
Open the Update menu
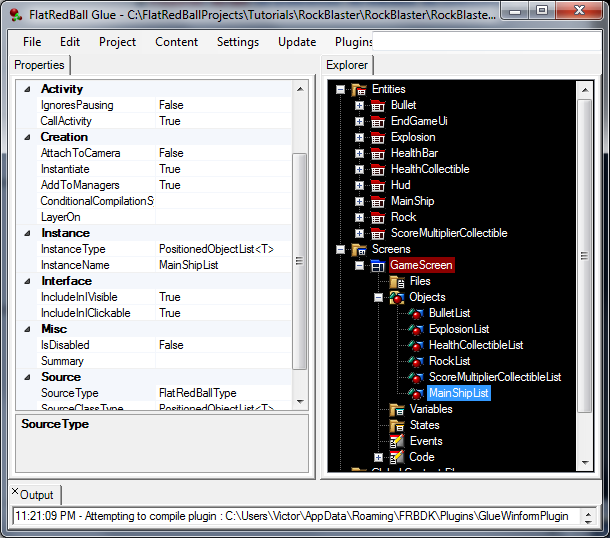pos(297,42)
